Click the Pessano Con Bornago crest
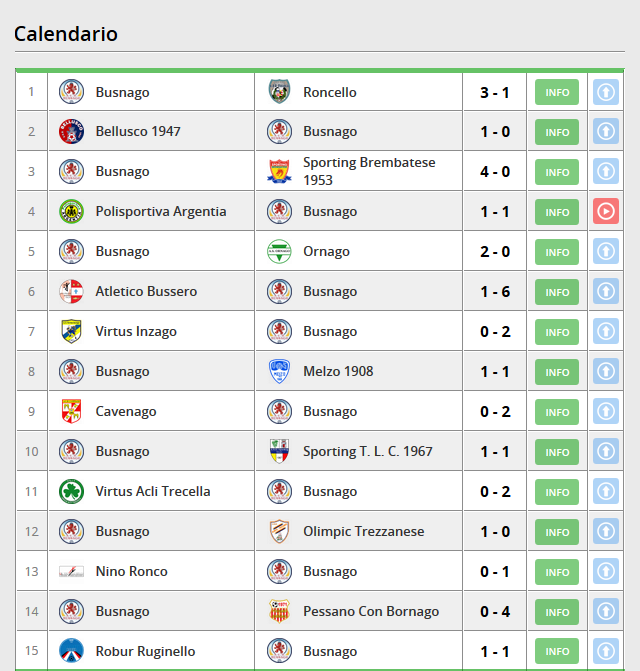The image size is (640, 671). [x=279, y=611]
